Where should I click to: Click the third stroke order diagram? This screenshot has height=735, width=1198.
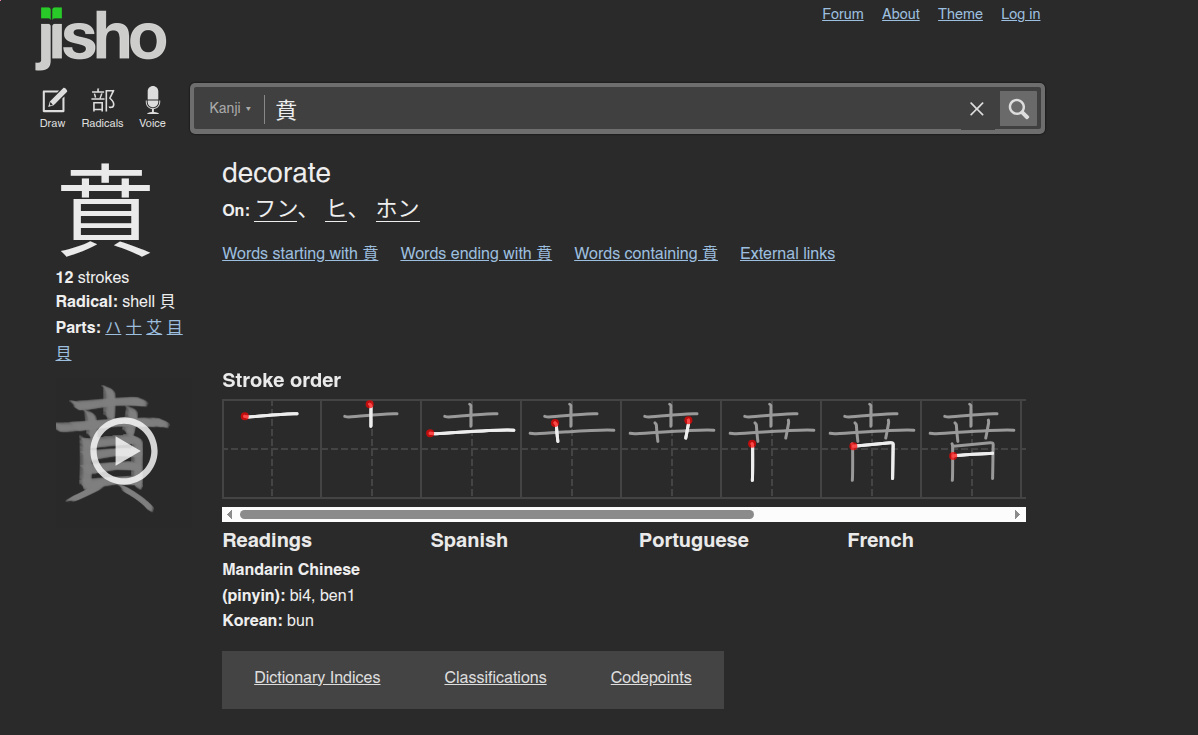coord(471,449)
